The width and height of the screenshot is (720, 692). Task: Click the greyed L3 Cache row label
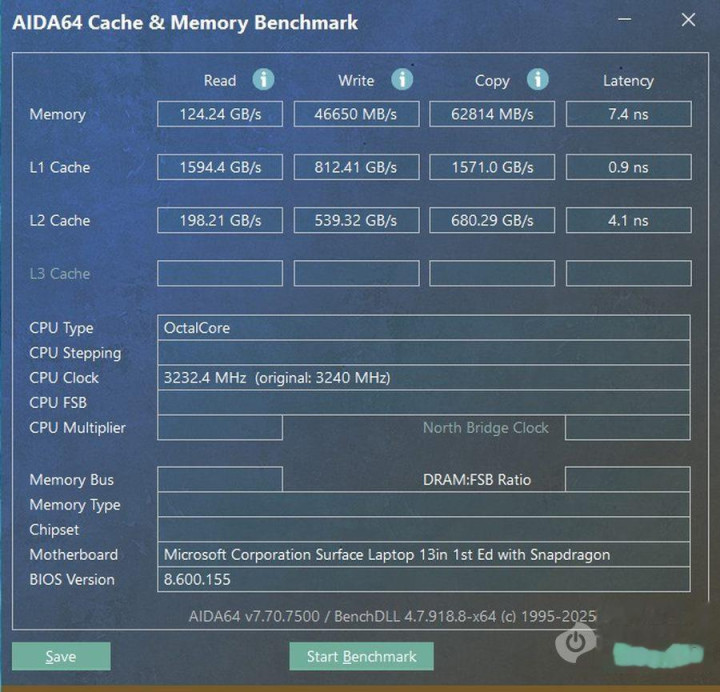[60, 274]
